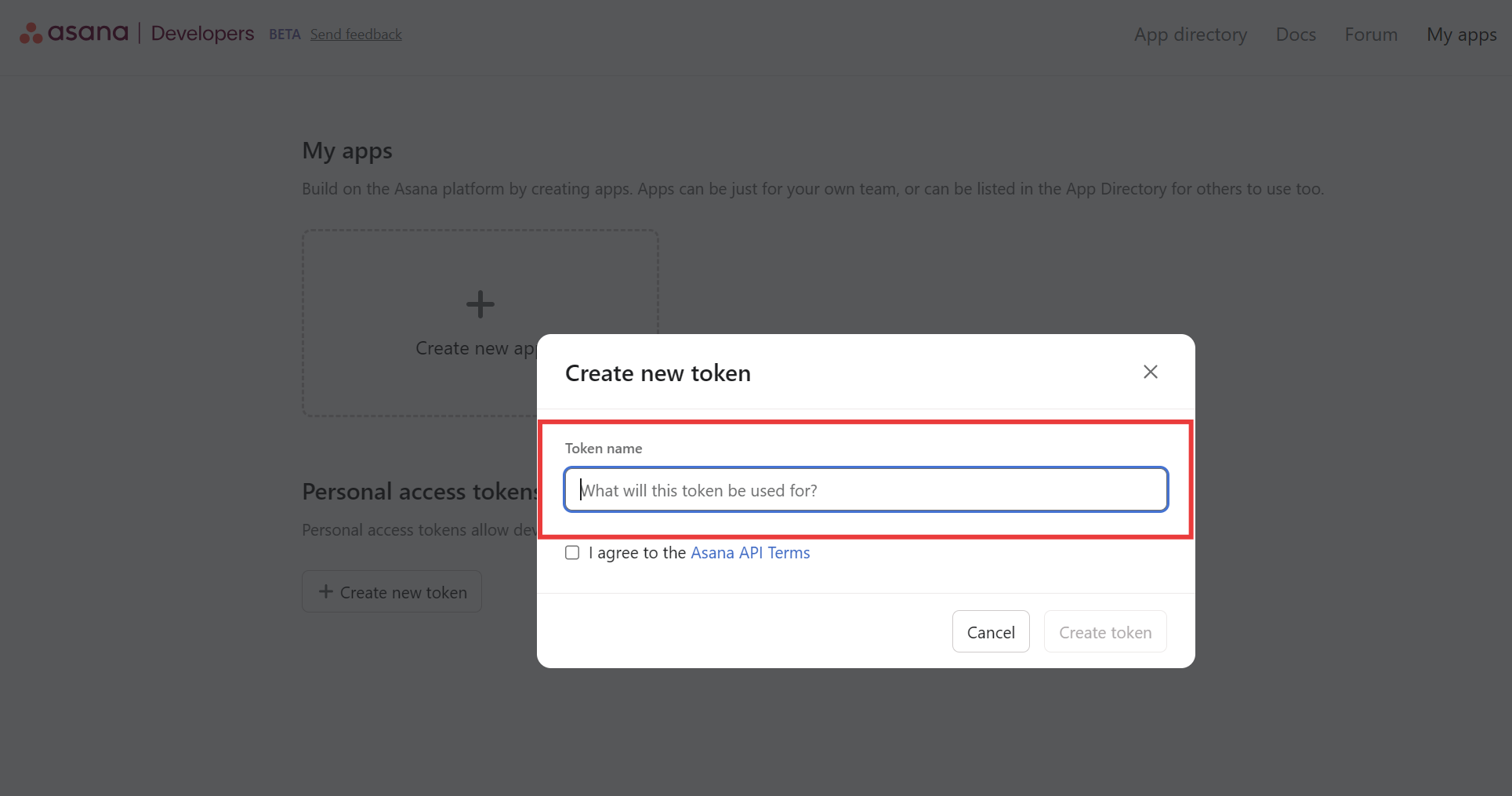Select My apps in top navigation
The width and height of the screenshot is (1512, 796).
pyautogui.click(x=1461, y=35)
